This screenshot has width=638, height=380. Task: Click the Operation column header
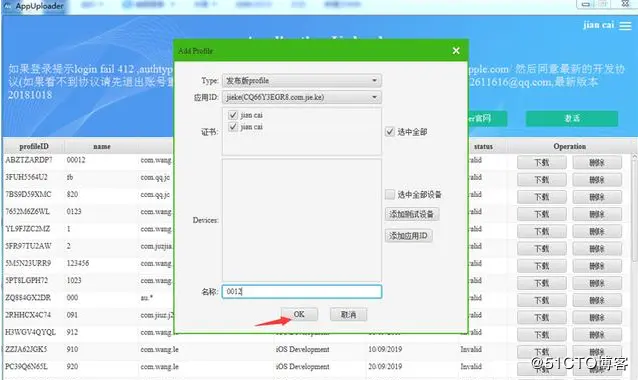click(570, 146)
